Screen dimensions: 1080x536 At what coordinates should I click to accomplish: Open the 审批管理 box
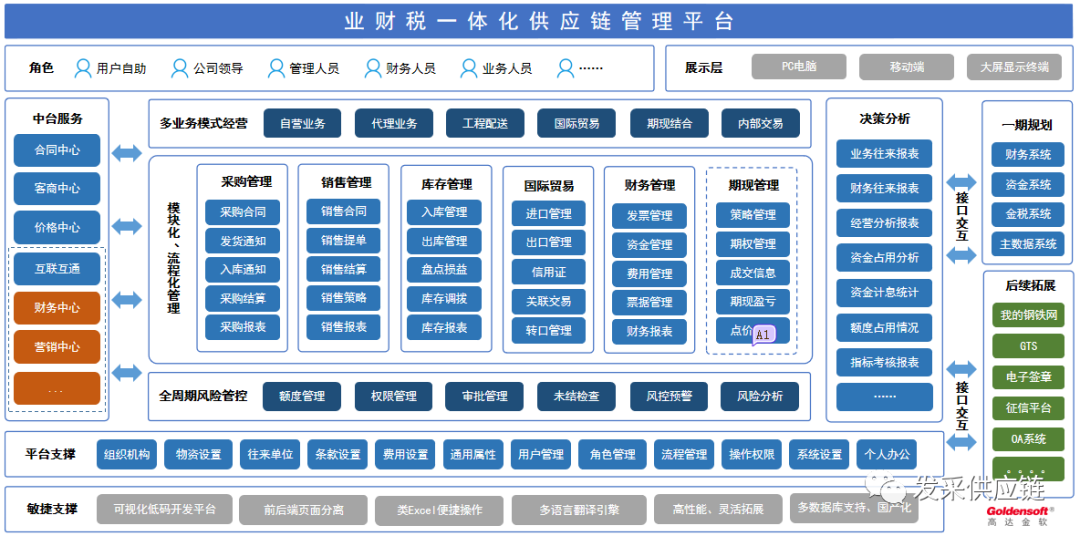[486, 396]
